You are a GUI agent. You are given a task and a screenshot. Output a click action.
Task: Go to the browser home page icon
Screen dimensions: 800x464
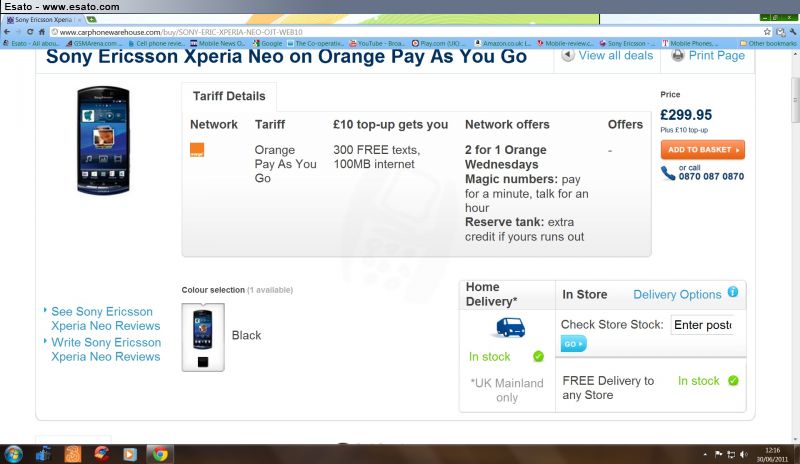click(x=42, y=32)
